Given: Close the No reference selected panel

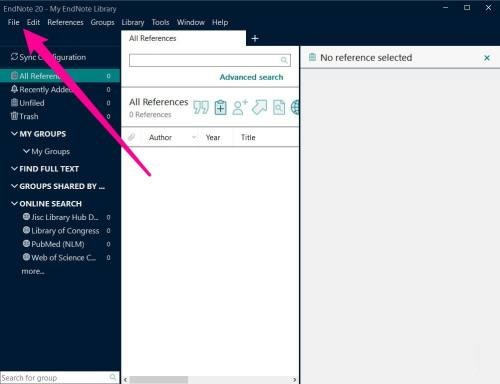Looking at the screenshot, I should coord(487,58).
